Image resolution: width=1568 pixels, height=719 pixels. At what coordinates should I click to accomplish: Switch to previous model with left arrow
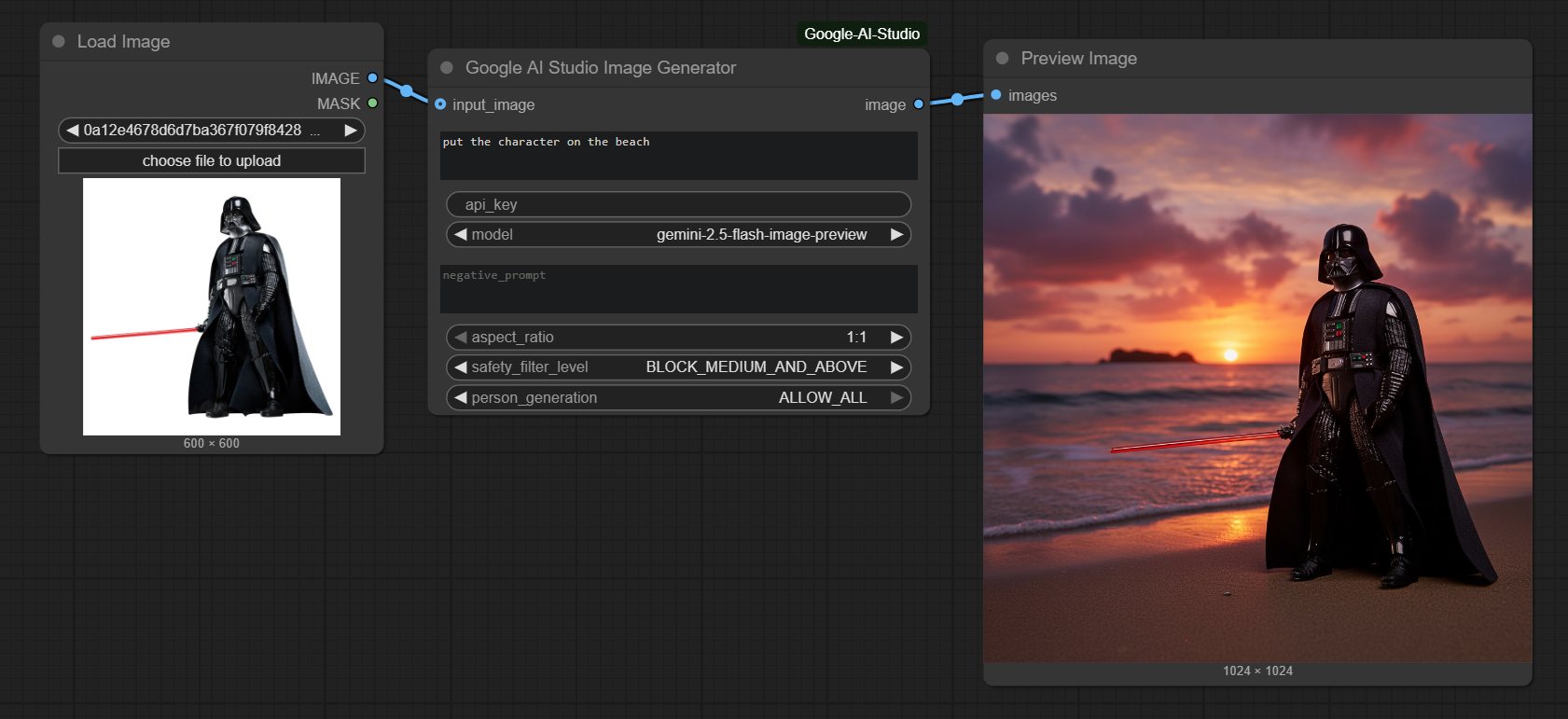coord(460,235)
